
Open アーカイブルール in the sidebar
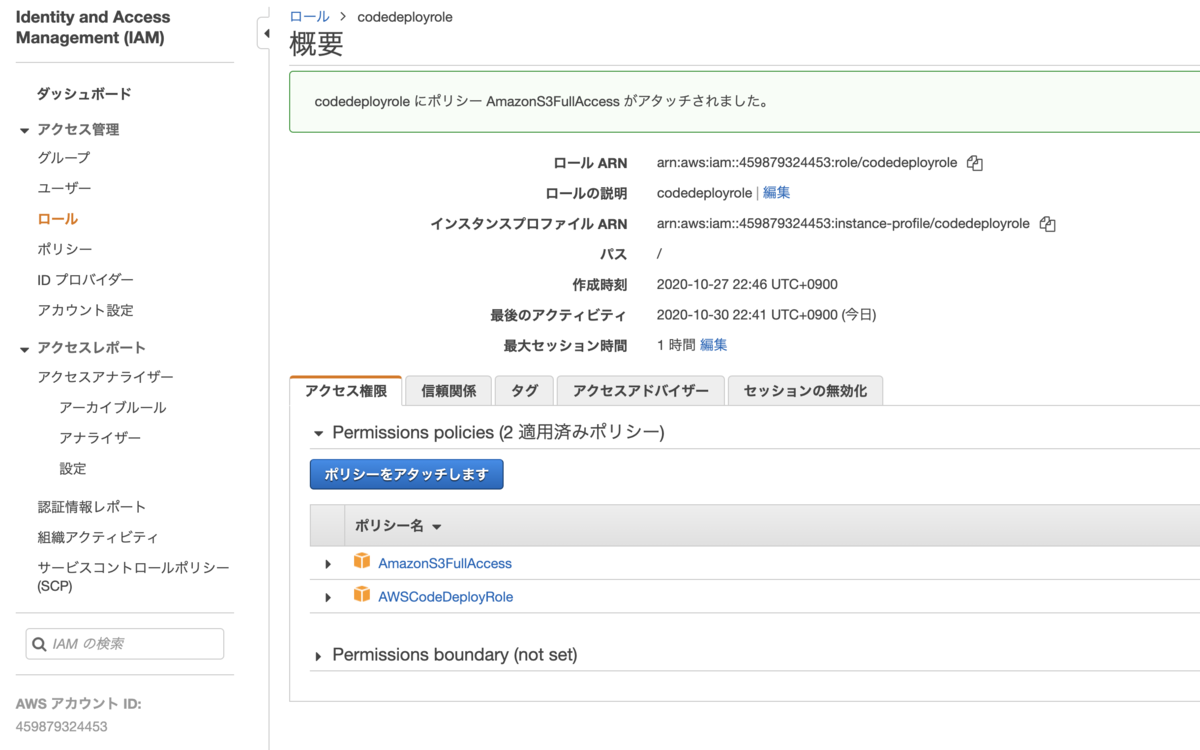[x=112, y=407]
